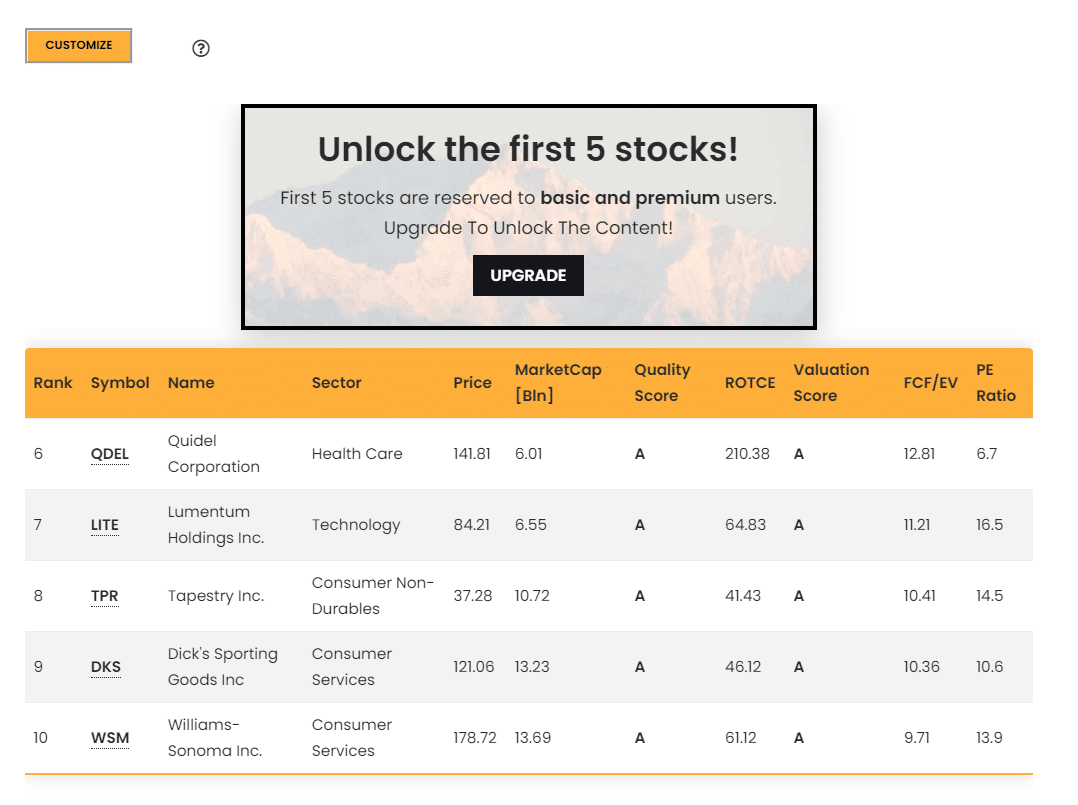
Task: Open the QDEL stock symbol link
Action: coord(110,454)
